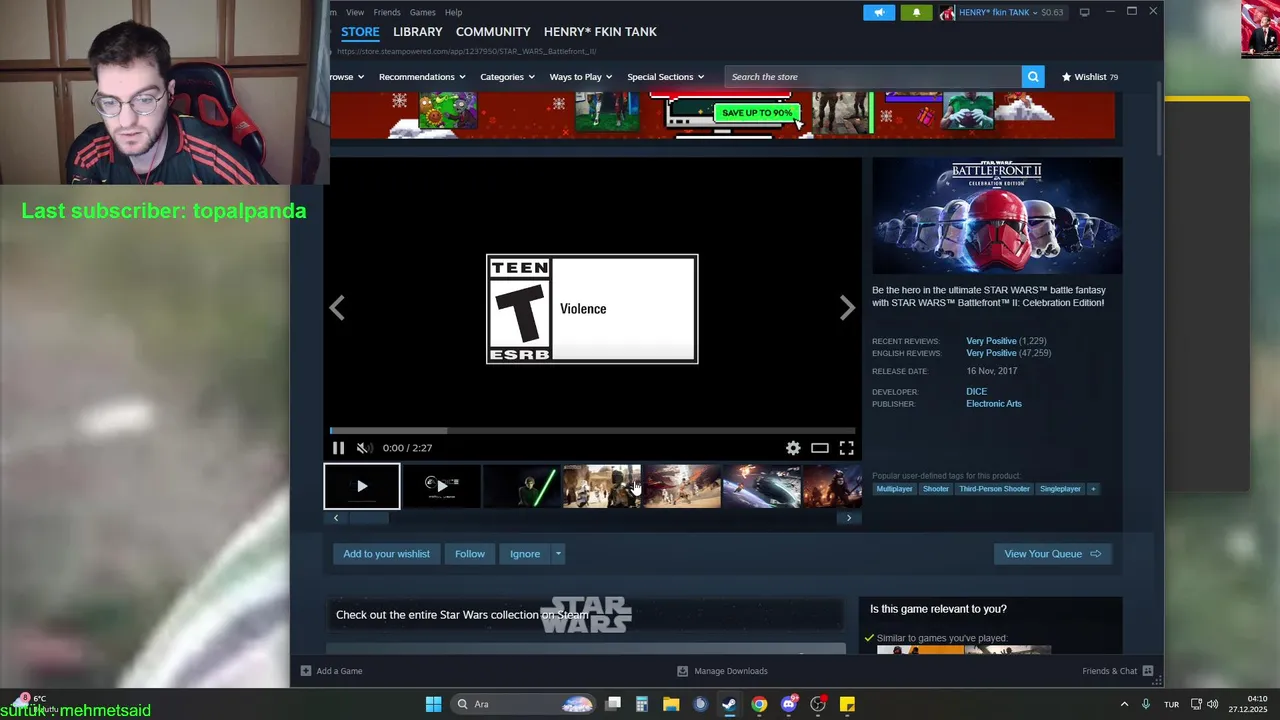
Task: Open the English reviews Very Positive link
Action: 991,353
